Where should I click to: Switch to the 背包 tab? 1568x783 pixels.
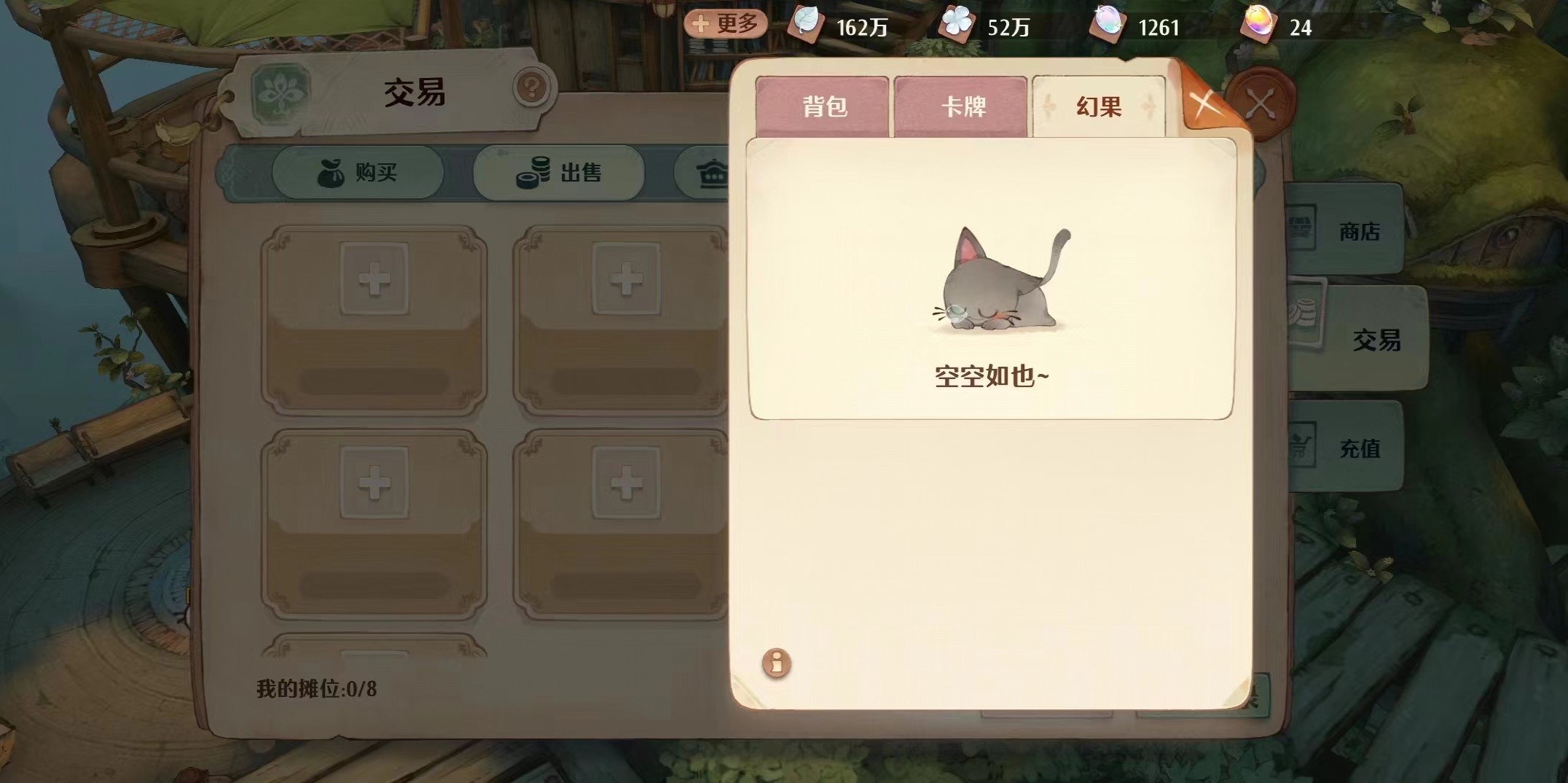click(823, 107)
